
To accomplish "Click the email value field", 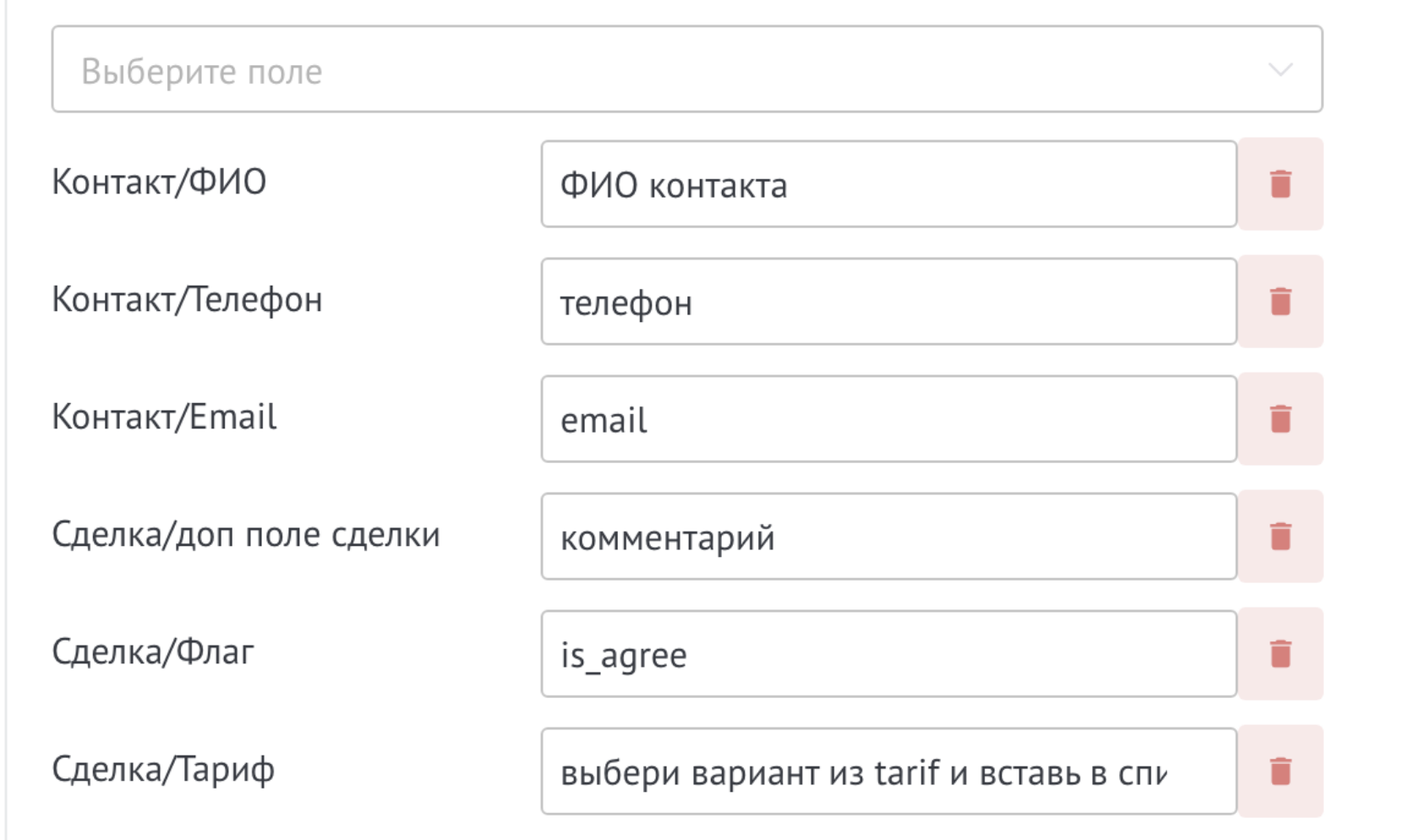I will tap(888, 418).
